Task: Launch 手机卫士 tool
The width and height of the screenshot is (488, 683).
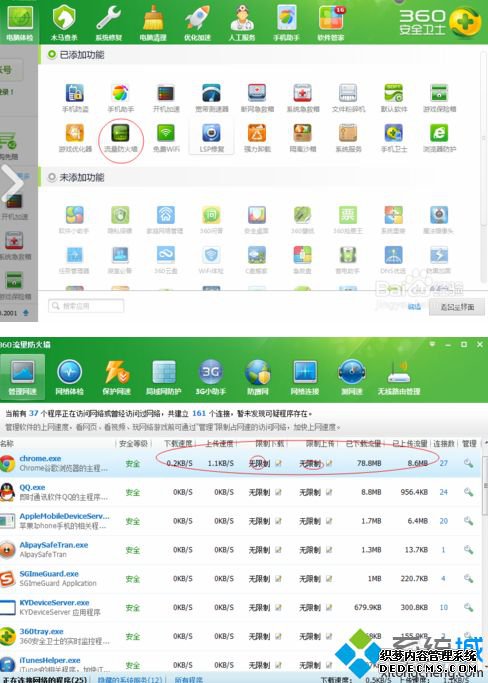Action: (x=393, y=138)
